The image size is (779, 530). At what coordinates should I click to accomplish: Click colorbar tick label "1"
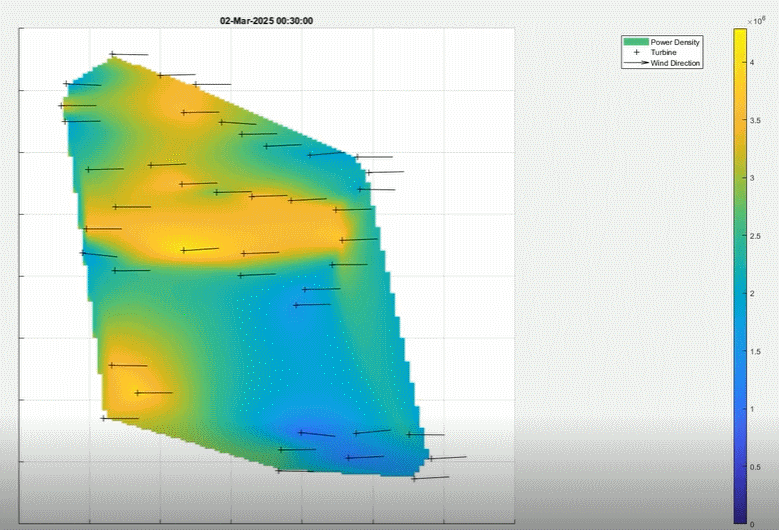point(752,409)
